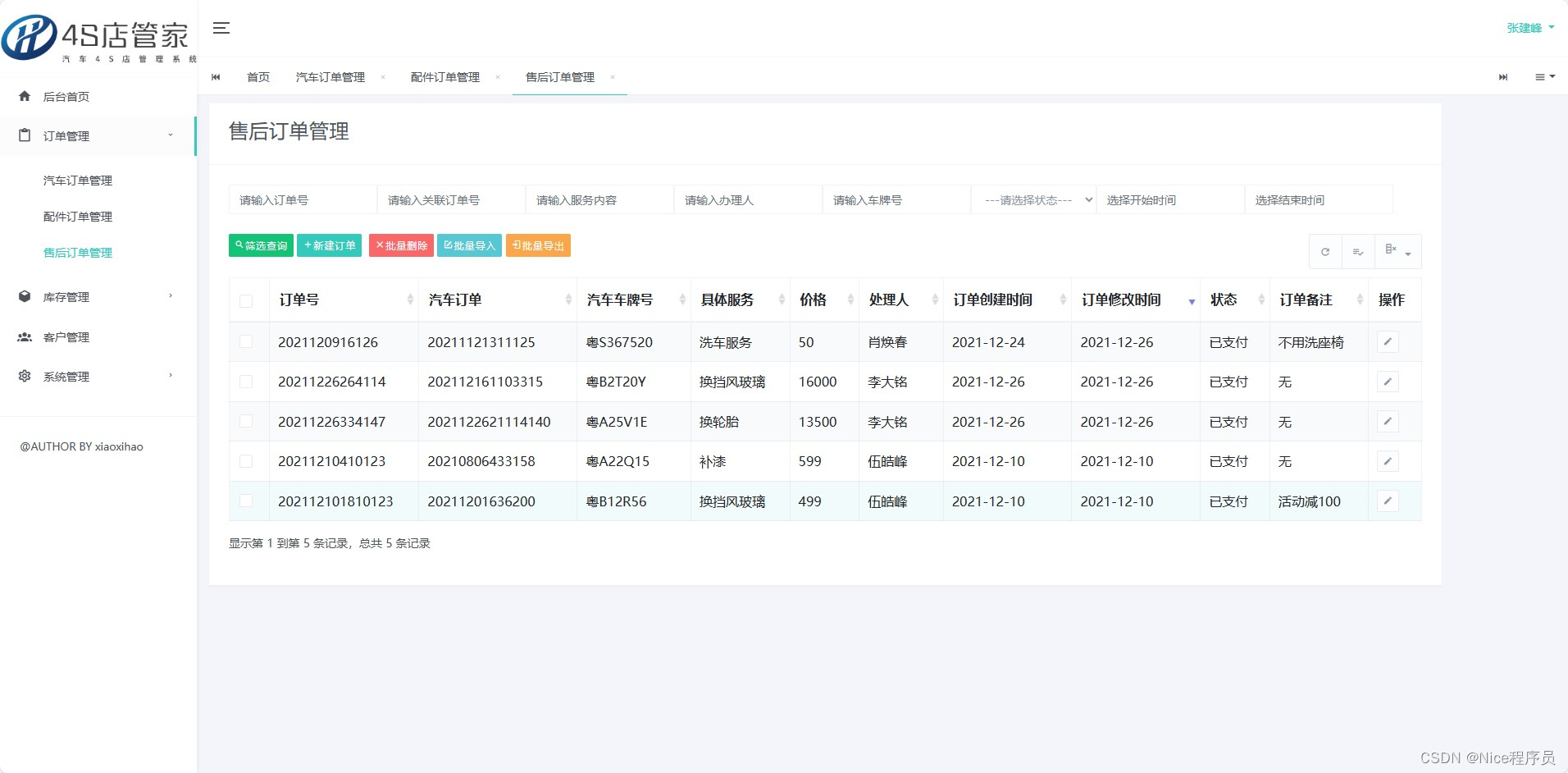Screen dimensions: 1568x773
Task: Check the row checkbox for order 20211226264114
Action: [246, 382]
